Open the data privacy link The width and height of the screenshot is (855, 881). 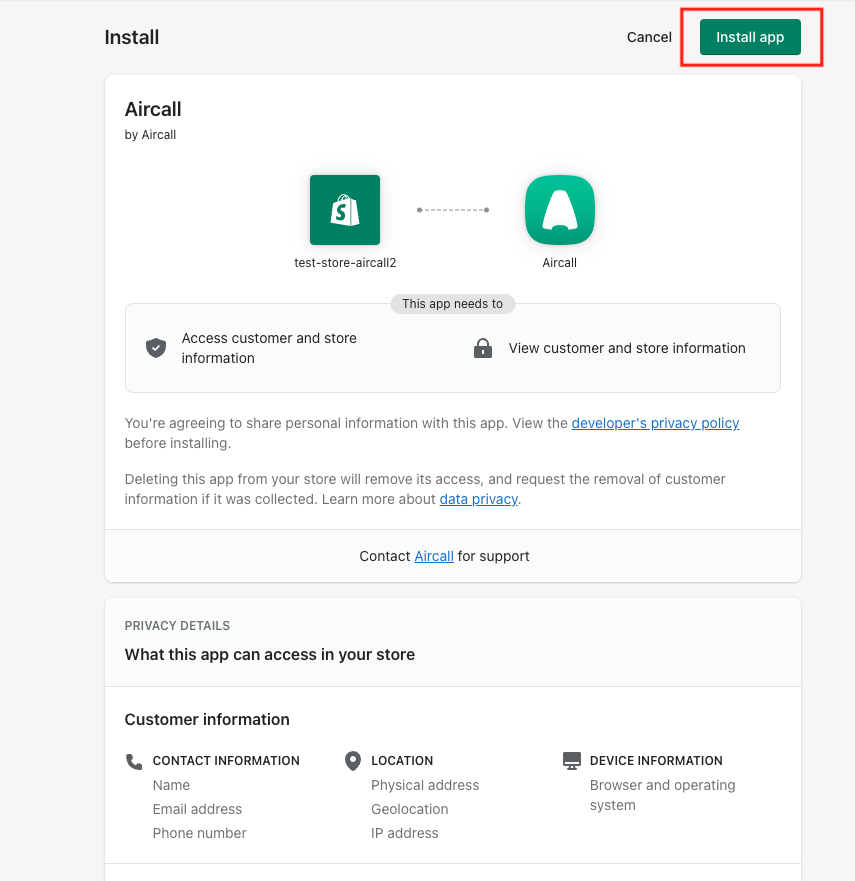479,499
